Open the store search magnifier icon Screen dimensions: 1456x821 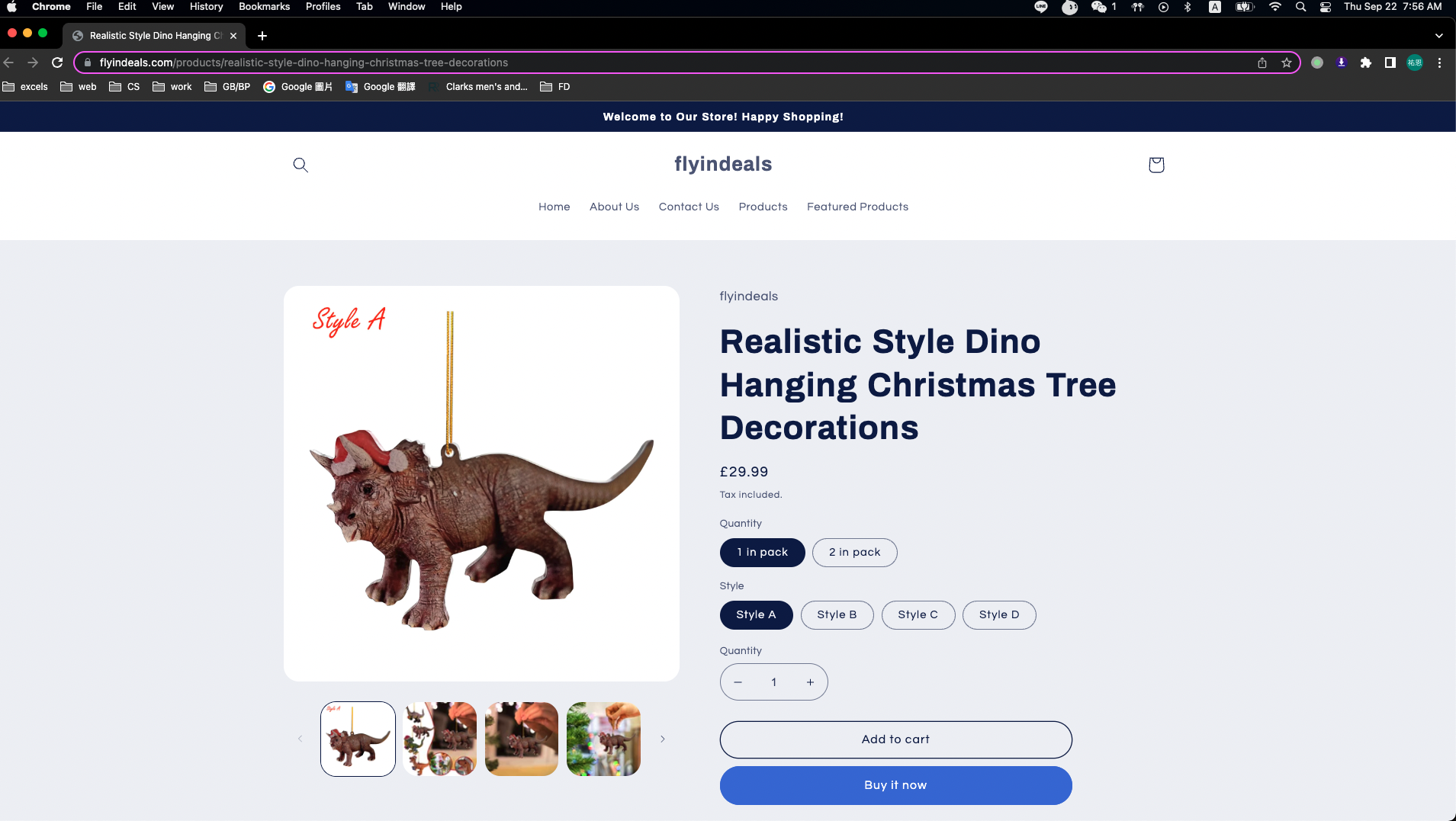click(301, 165)
